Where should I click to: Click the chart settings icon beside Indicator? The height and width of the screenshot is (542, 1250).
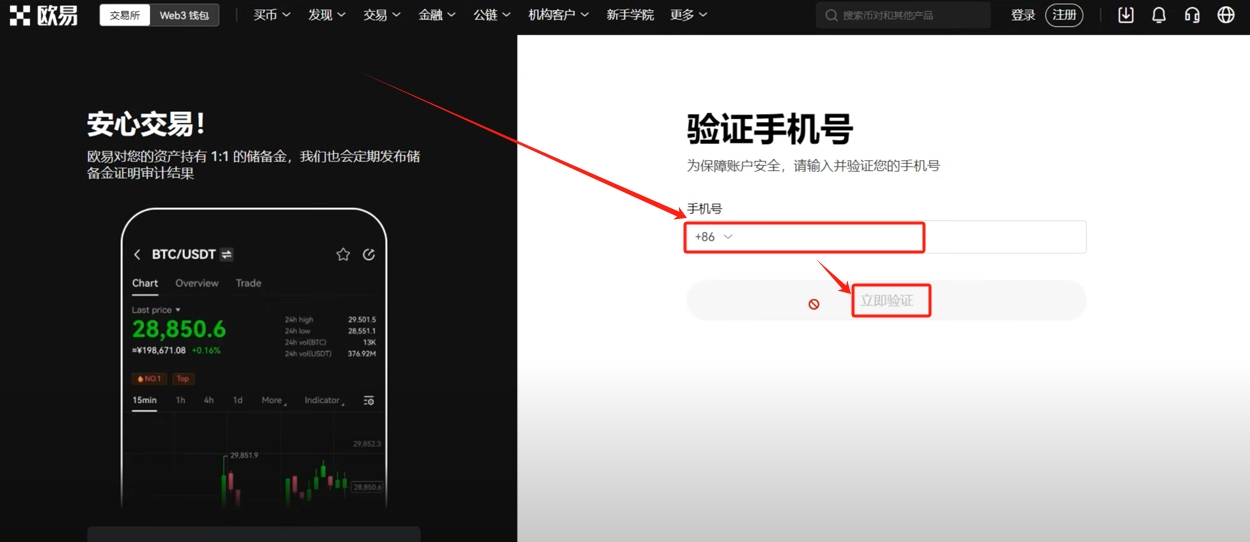tap(369, 401)
